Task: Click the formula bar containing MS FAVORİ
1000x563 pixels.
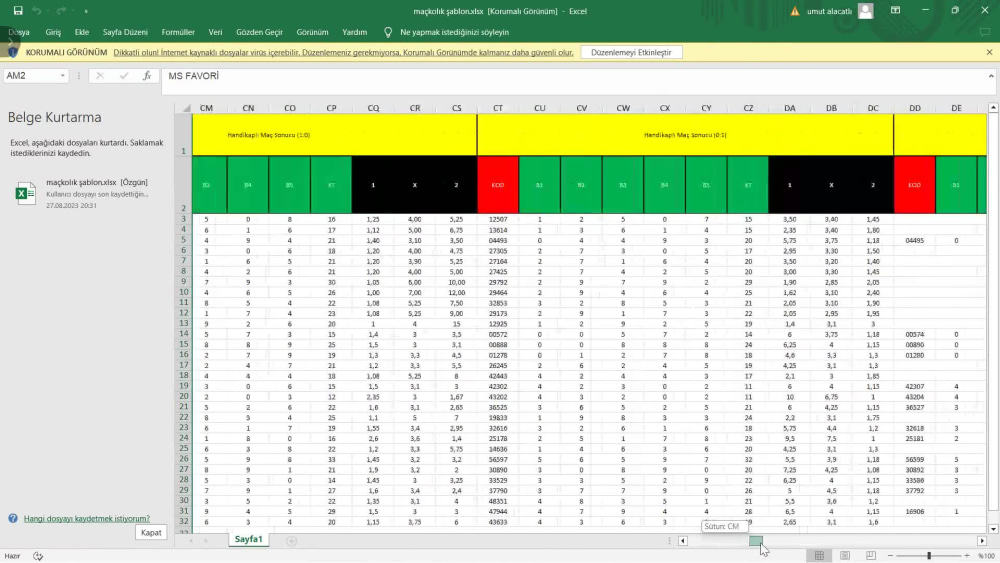Action: 574,76
